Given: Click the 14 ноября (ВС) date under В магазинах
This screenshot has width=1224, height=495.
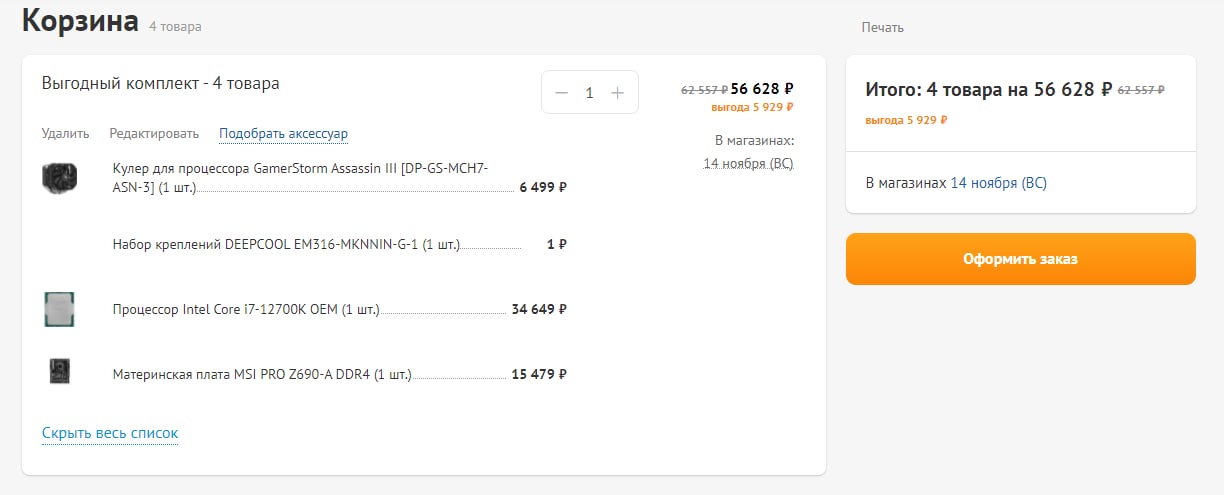Looking at the screenshot, I should pyautogui.click(x=748, y=163).
